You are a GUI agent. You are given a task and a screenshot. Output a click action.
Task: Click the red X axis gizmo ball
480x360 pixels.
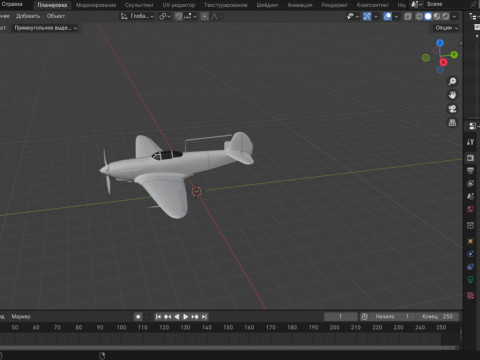tap(443, 62)
